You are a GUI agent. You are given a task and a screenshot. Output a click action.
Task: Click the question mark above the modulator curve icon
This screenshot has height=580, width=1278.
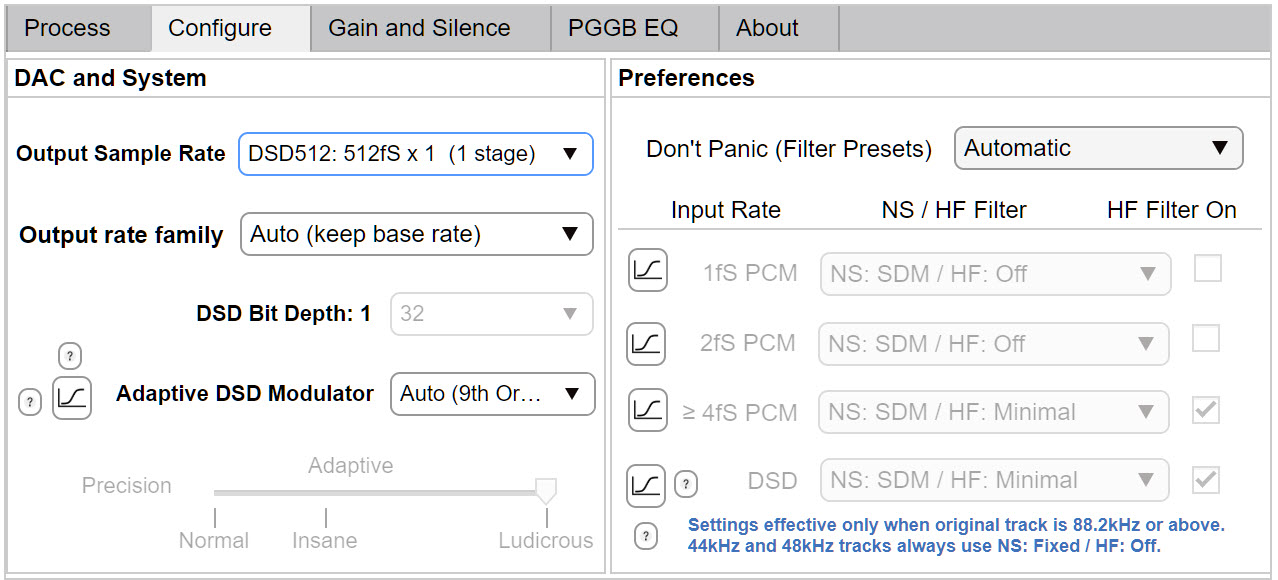[x=69, y=355]
